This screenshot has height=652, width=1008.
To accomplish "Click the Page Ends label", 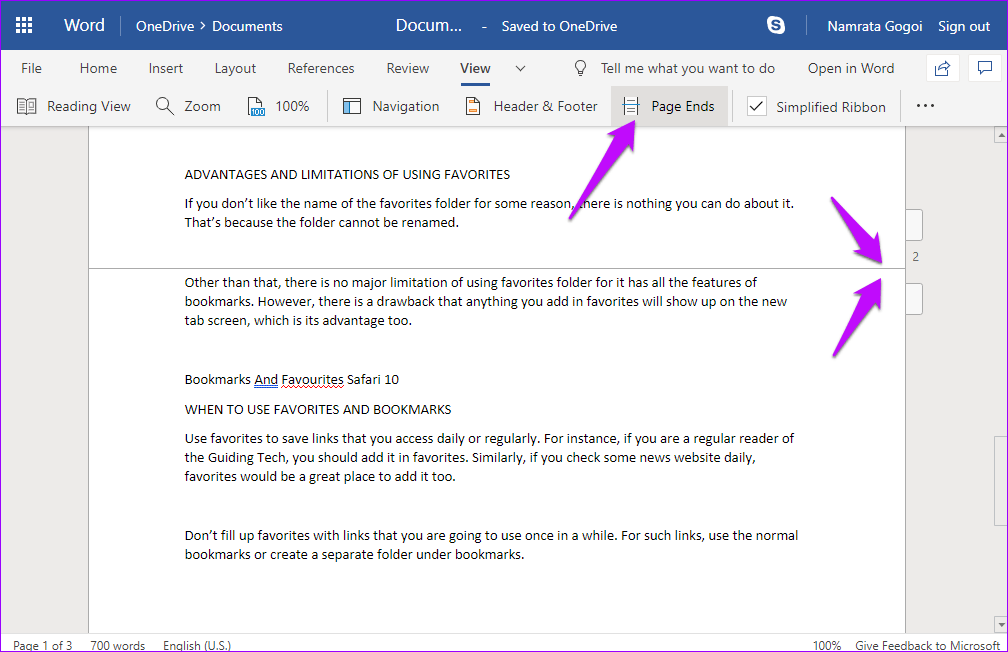I will tap(683, 106).
